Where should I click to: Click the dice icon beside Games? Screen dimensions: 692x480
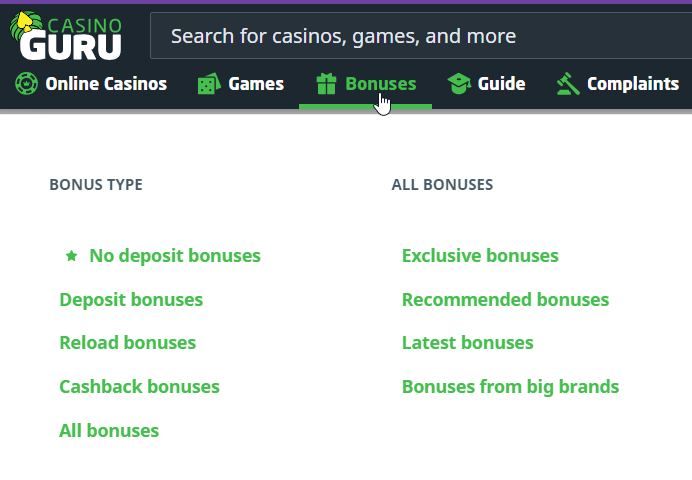point(208,84)
